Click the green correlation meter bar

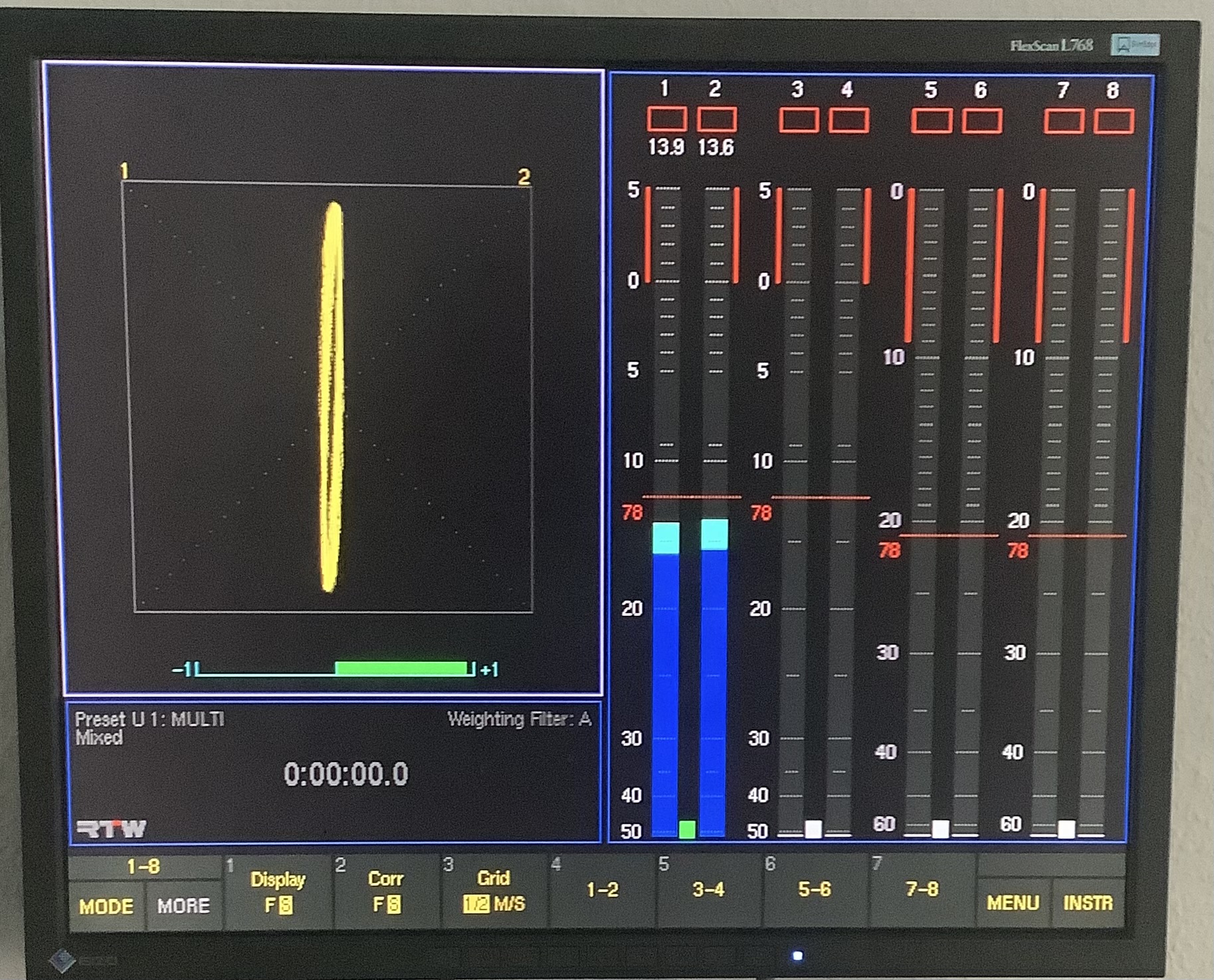click(401, 668)
